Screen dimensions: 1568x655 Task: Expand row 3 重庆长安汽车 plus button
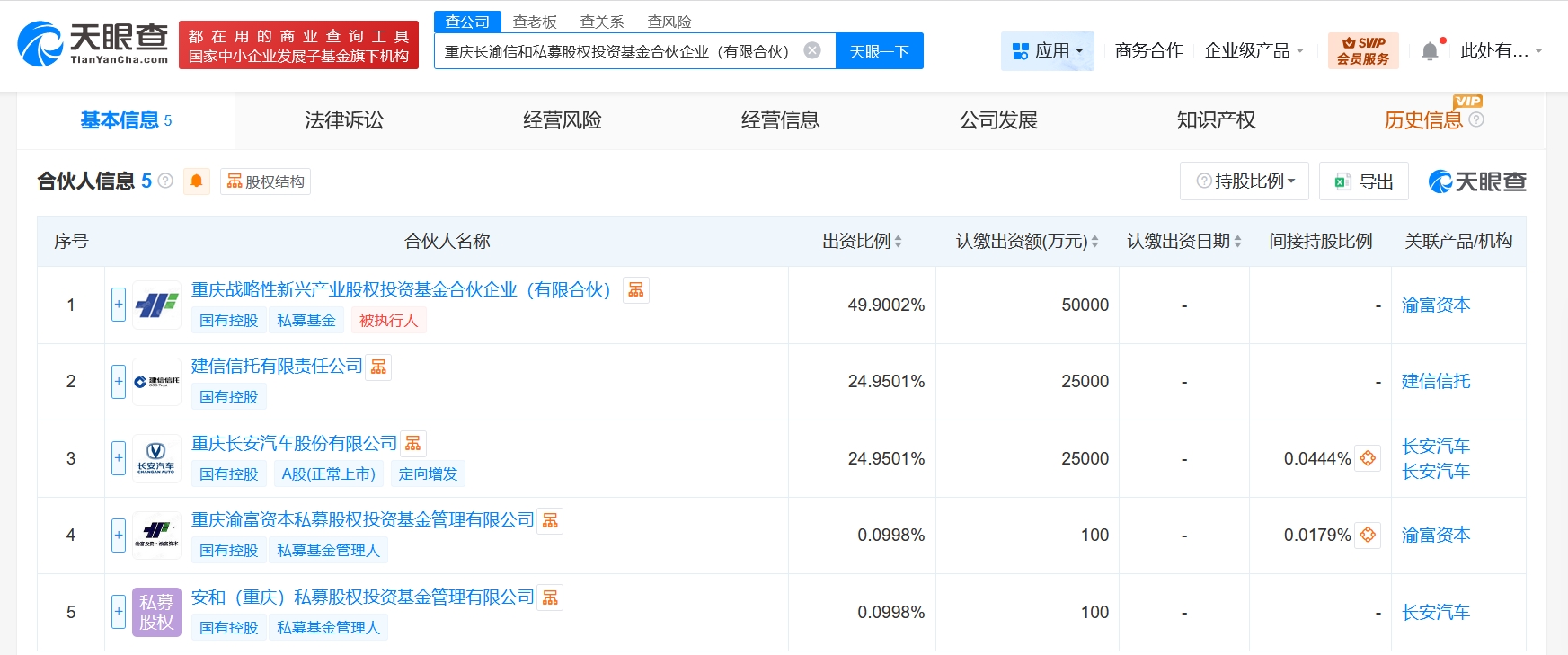119,458
